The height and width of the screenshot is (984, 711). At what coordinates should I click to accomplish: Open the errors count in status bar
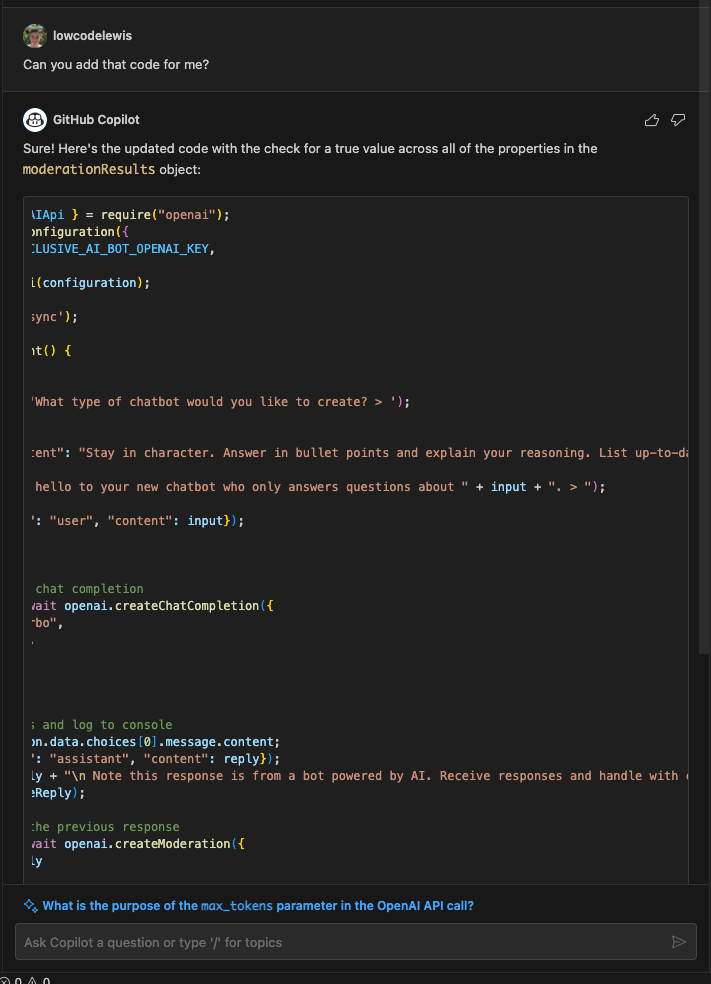coord(11,980)
